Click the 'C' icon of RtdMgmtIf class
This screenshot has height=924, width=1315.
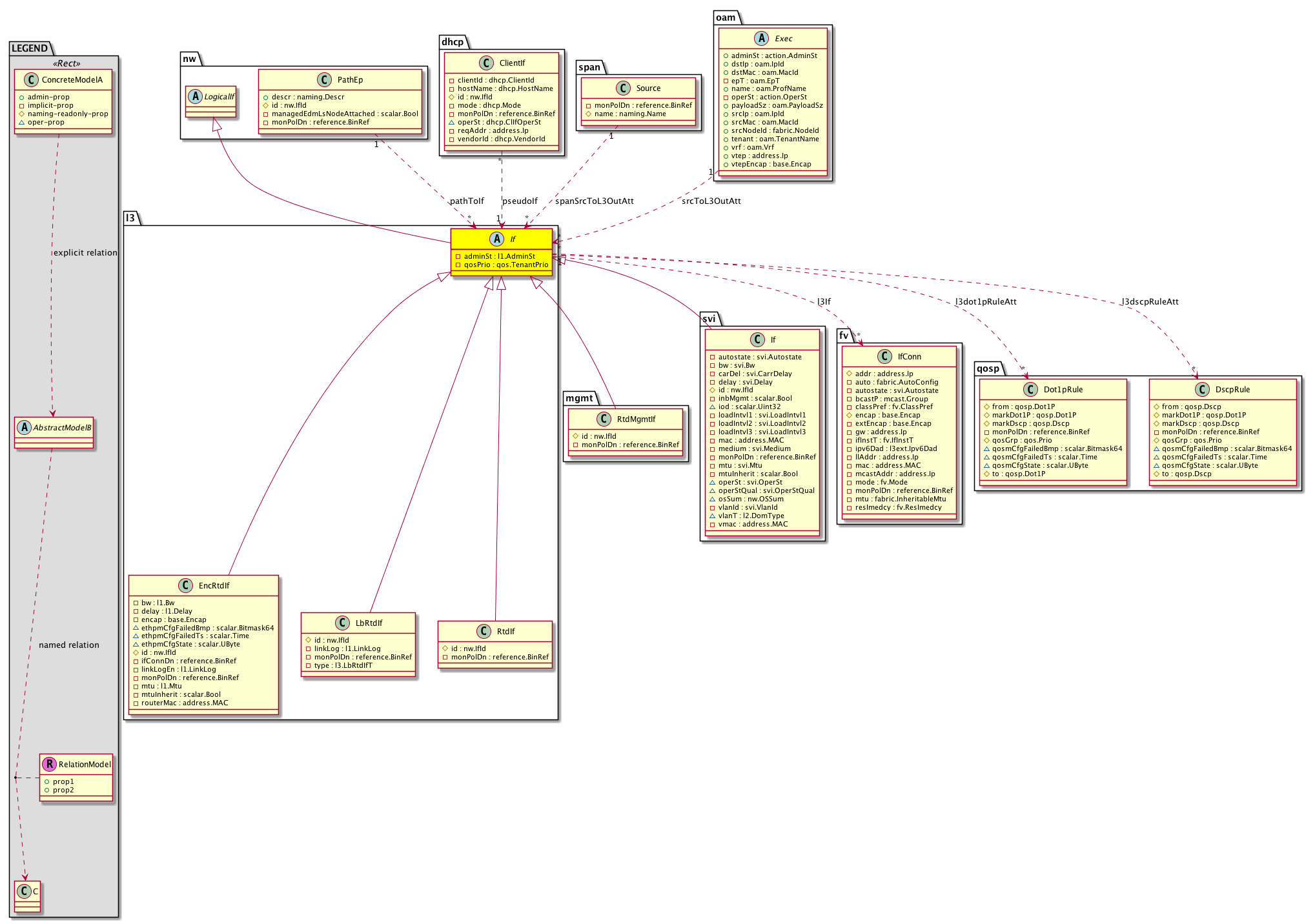click(604, 419)
